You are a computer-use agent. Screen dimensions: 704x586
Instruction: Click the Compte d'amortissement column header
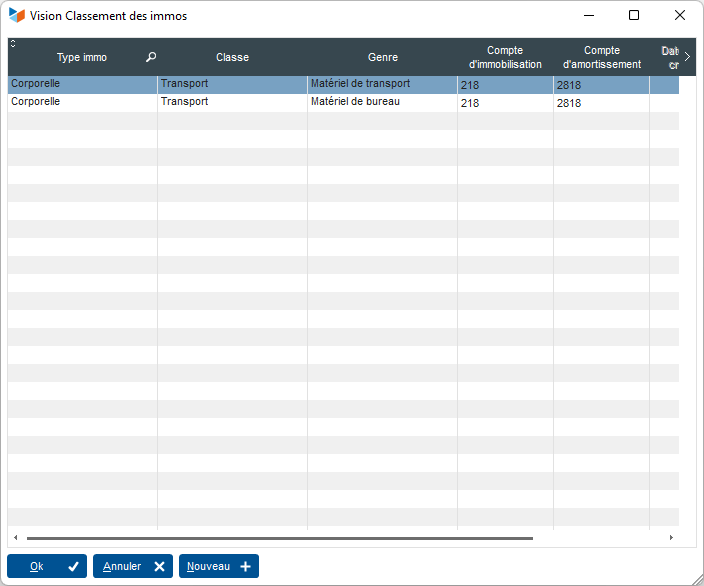pos(601,58)
